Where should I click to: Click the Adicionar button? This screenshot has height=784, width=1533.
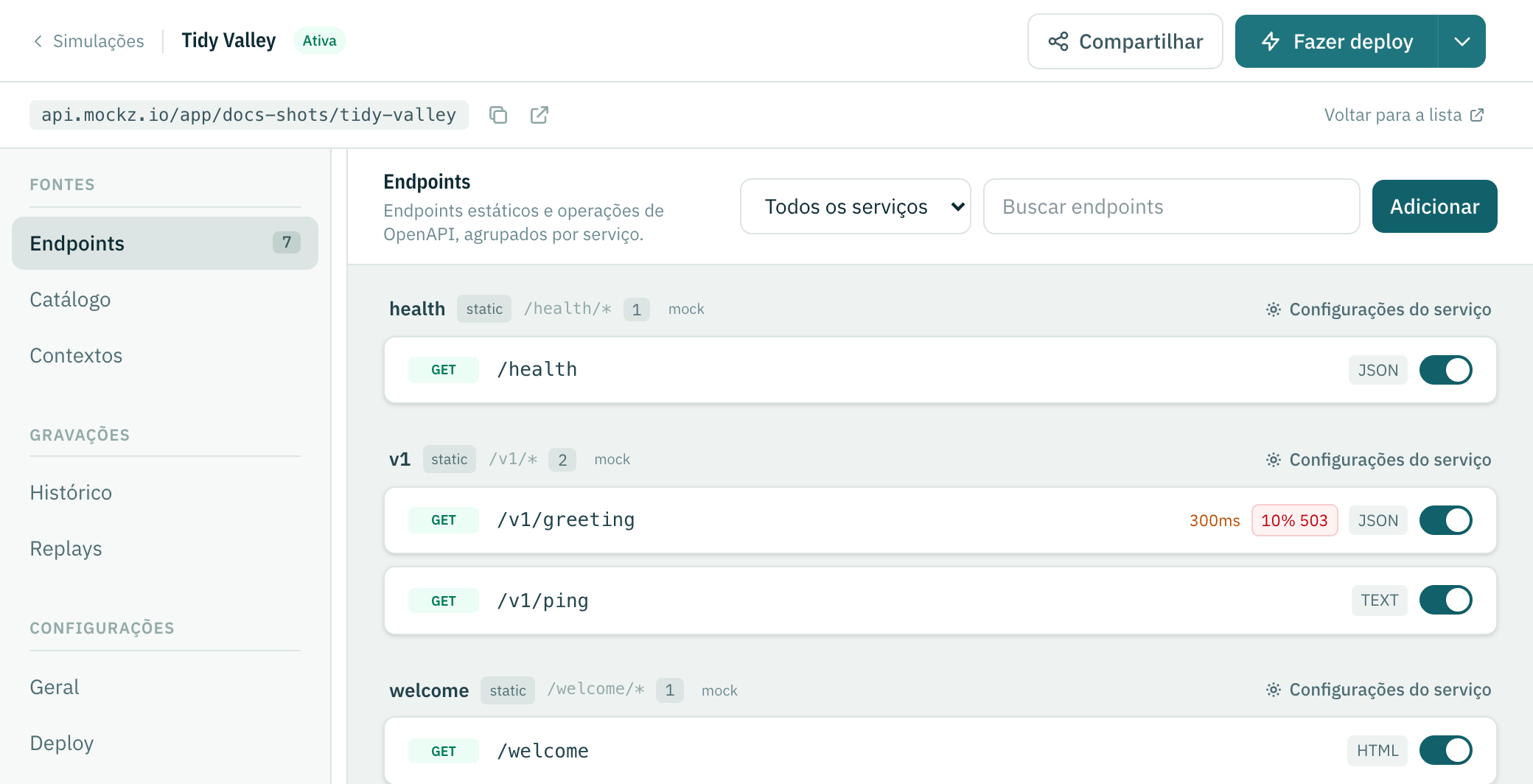click(x=1434, y=206)
